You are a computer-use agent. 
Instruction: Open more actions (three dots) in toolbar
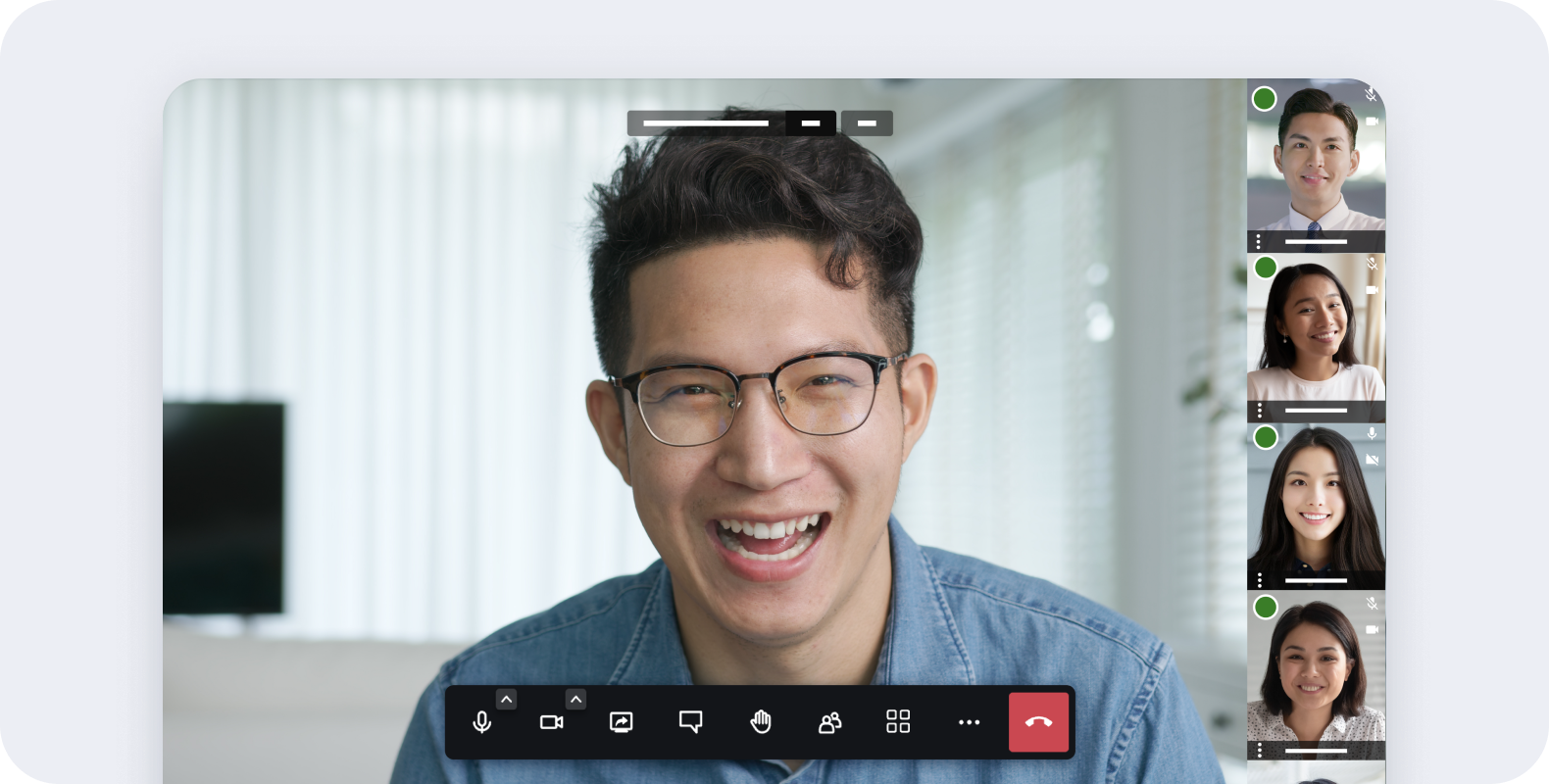pyautogui.click(x=969, y=722)
